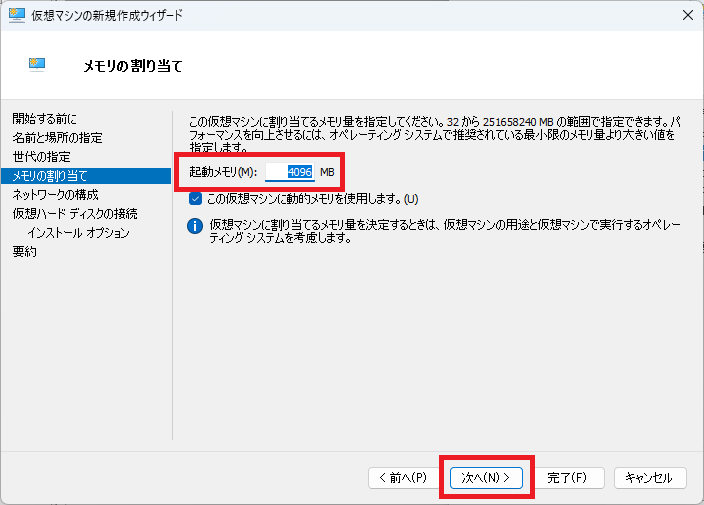Close the 仮想マシンの新規作成ウィザード window
Image resolution: width=704 pixels, height=505 pixels.
tap(687, 15)
